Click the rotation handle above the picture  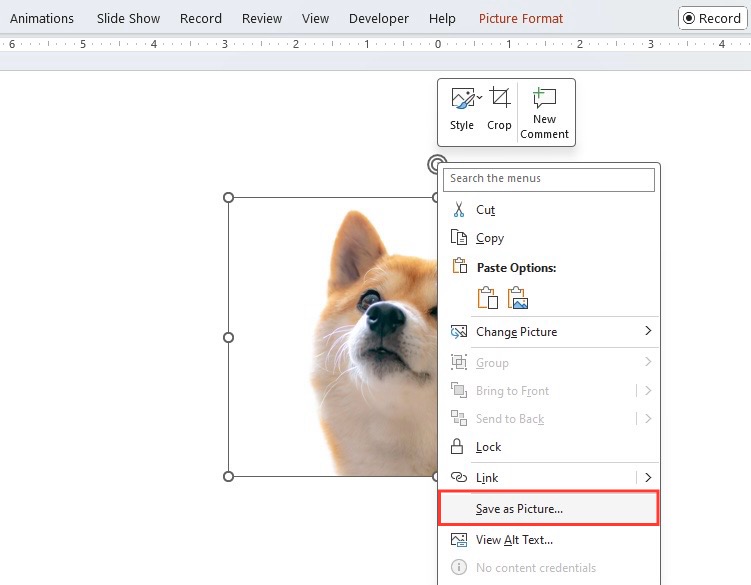(435, 164)
